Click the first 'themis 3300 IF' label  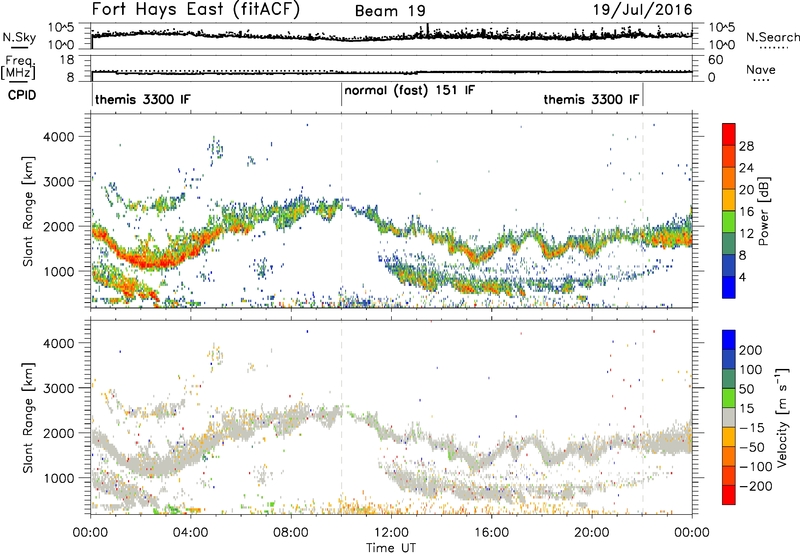142,99
